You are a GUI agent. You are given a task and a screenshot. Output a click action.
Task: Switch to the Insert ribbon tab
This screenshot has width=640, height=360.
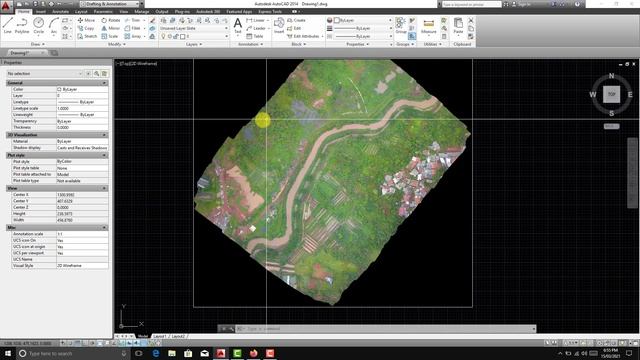tap(41, 11)
